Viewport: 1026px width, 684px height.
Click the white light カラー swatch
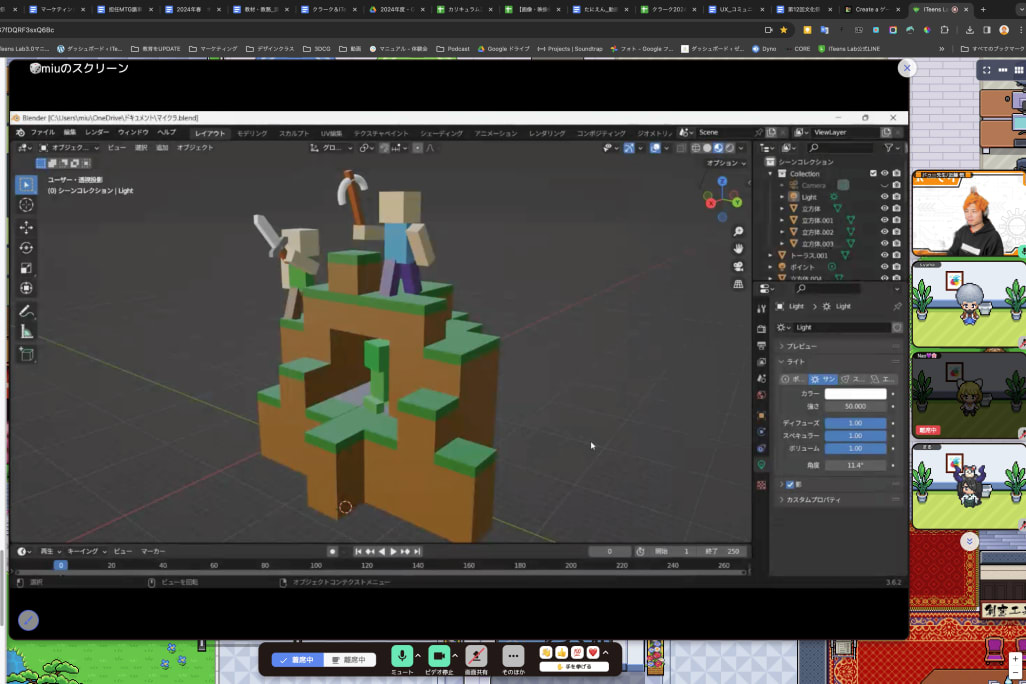pyautogui.click(x=855, y=394)
